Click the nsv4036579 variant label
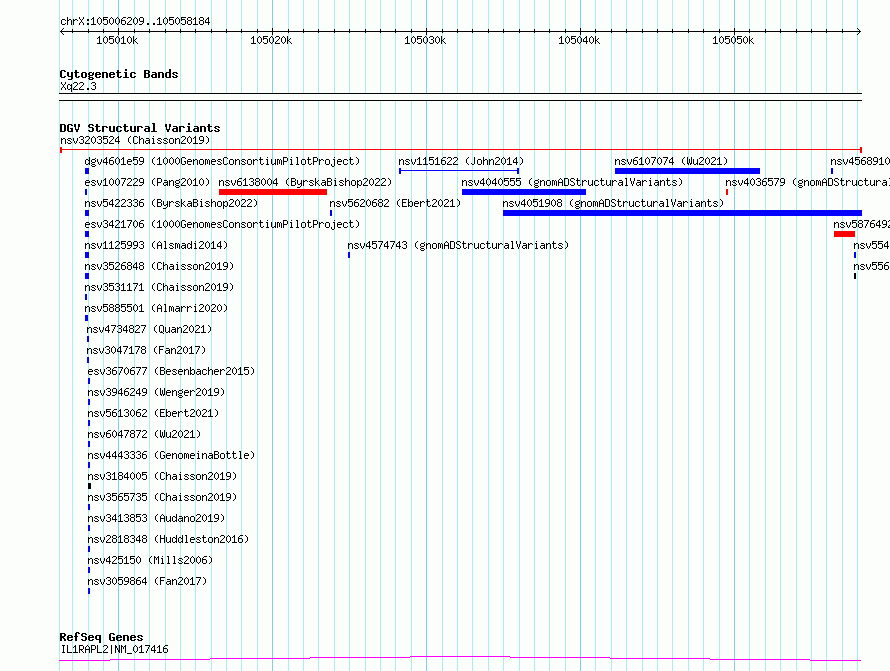 pos(807,182)
